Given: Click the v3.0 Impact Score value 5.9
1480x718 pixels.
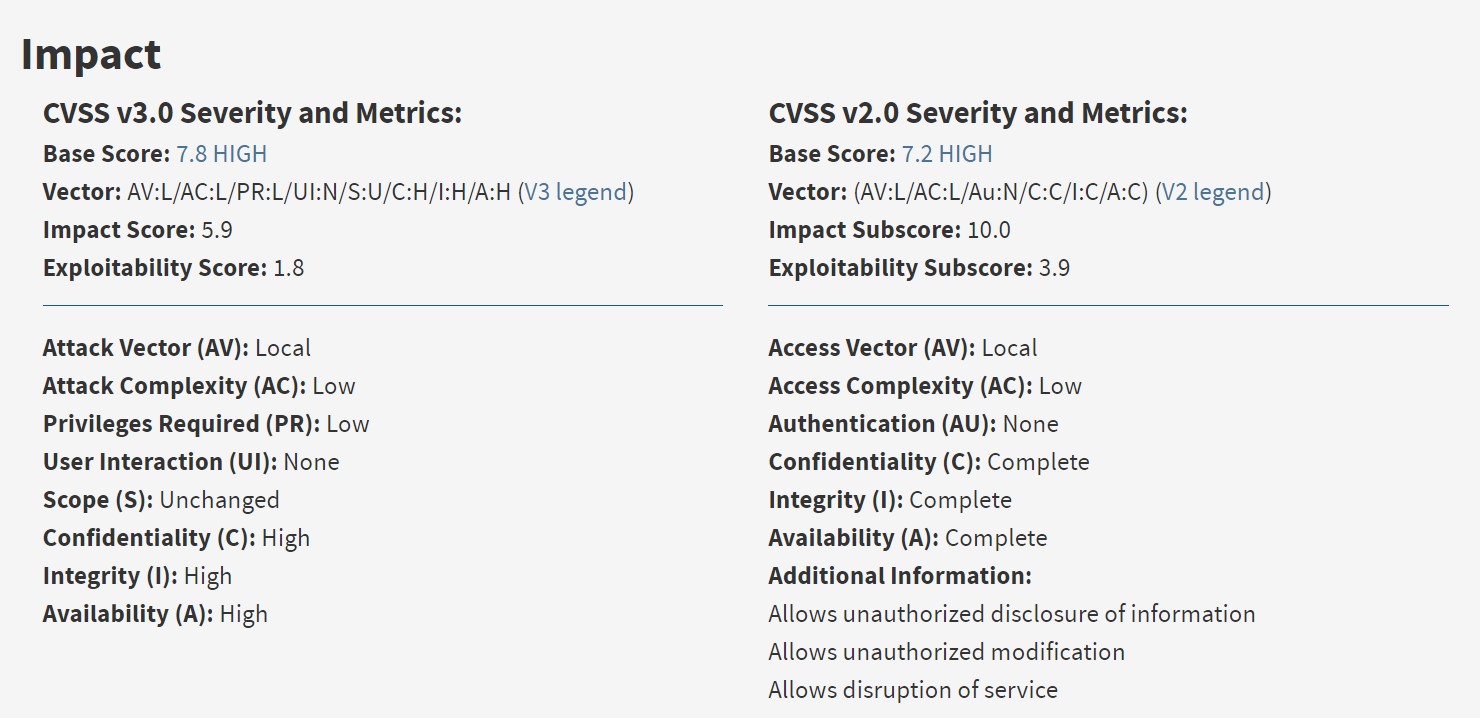Looking at the screenshot, I should 217,230.
